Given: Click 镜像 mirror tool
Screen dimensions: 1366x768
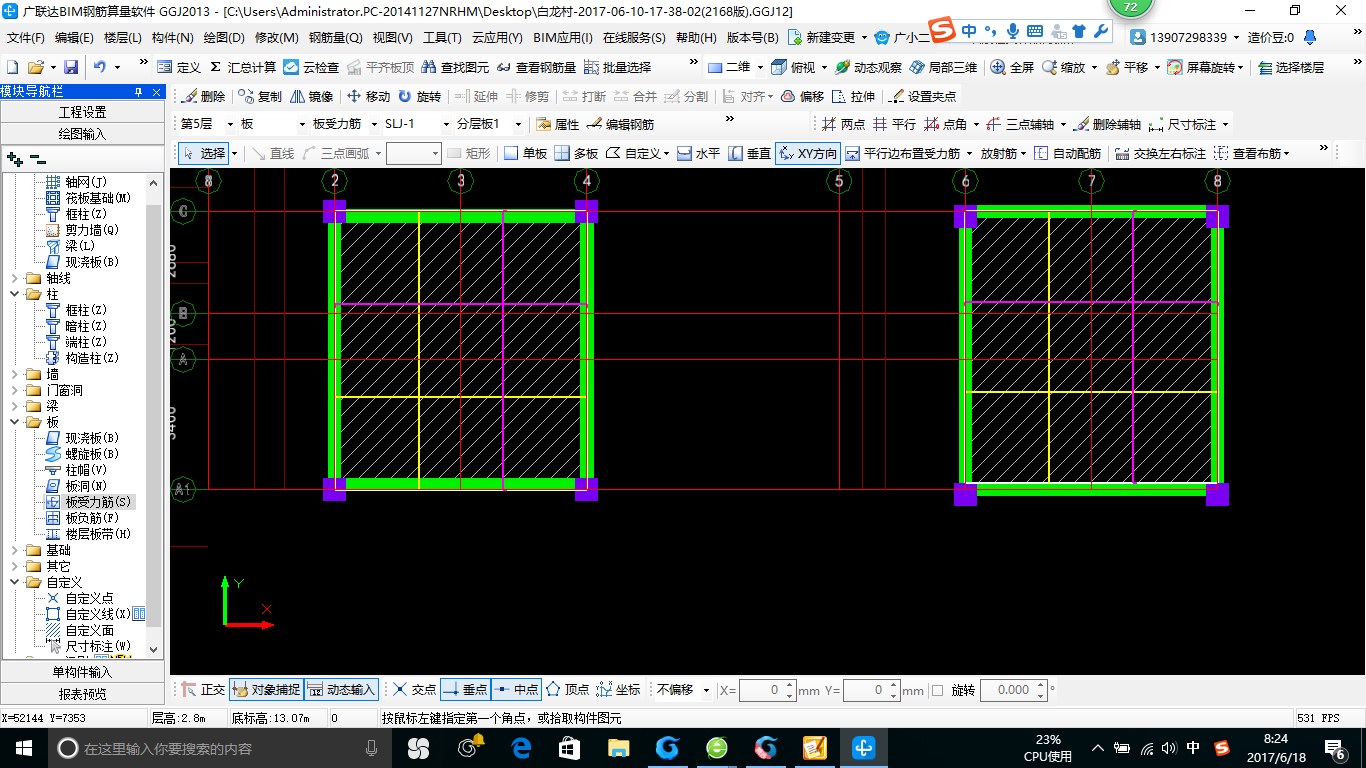Looking at the screenshot, I should coord(311,97).
